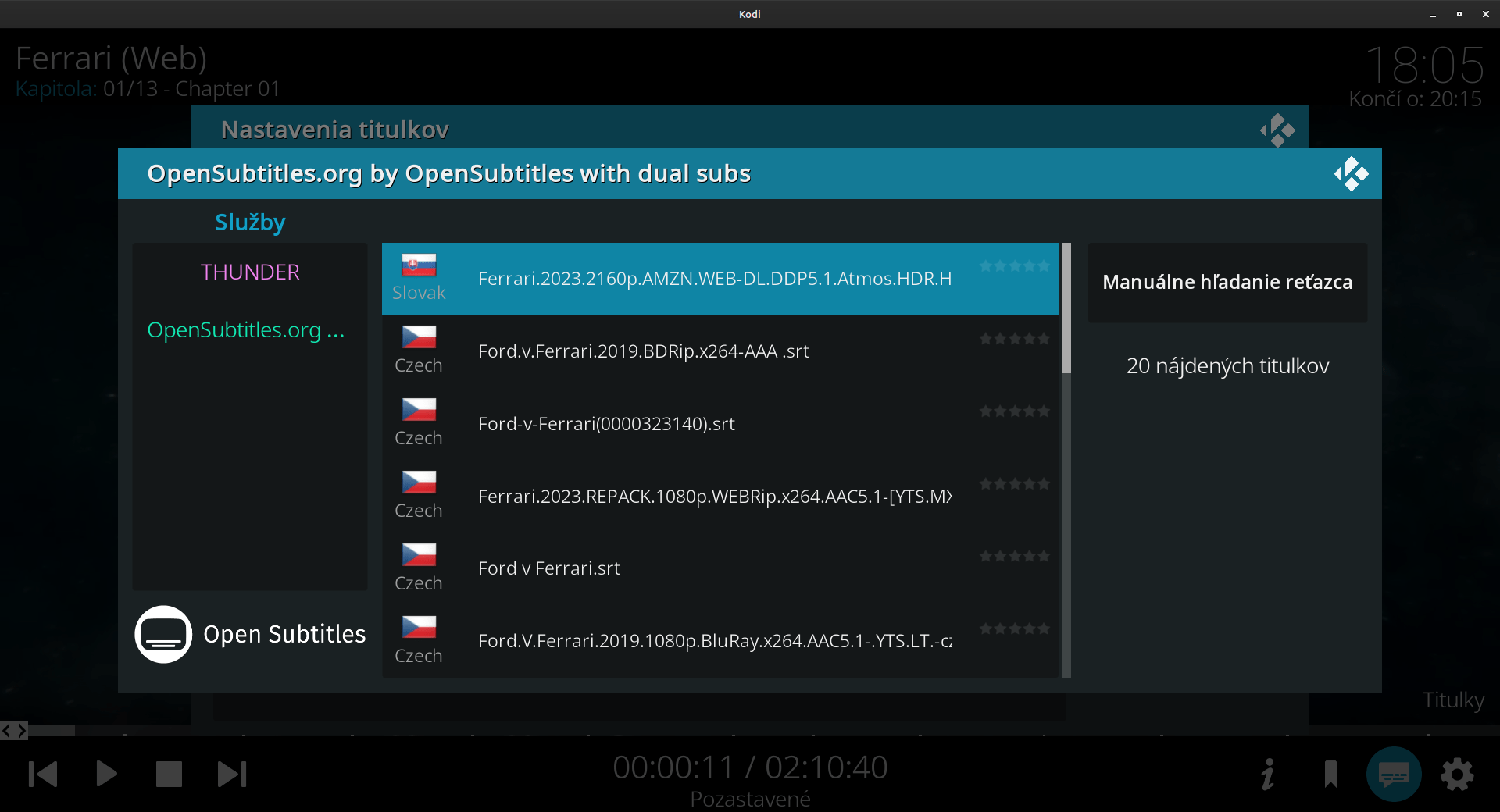Choose the Slovak Ferrari.2023.2160p.AMZN subtitle
This screenshot has width=1500, height=812.
point(720,279)
